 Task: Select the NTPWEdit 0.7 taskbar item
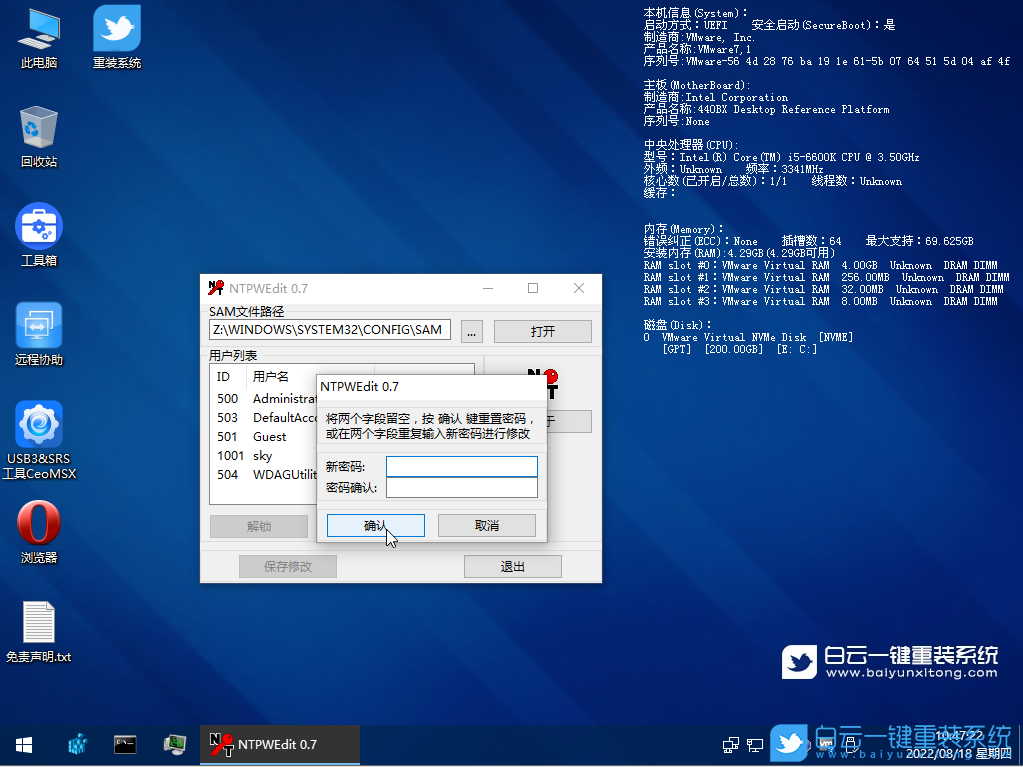coord(265,744)
